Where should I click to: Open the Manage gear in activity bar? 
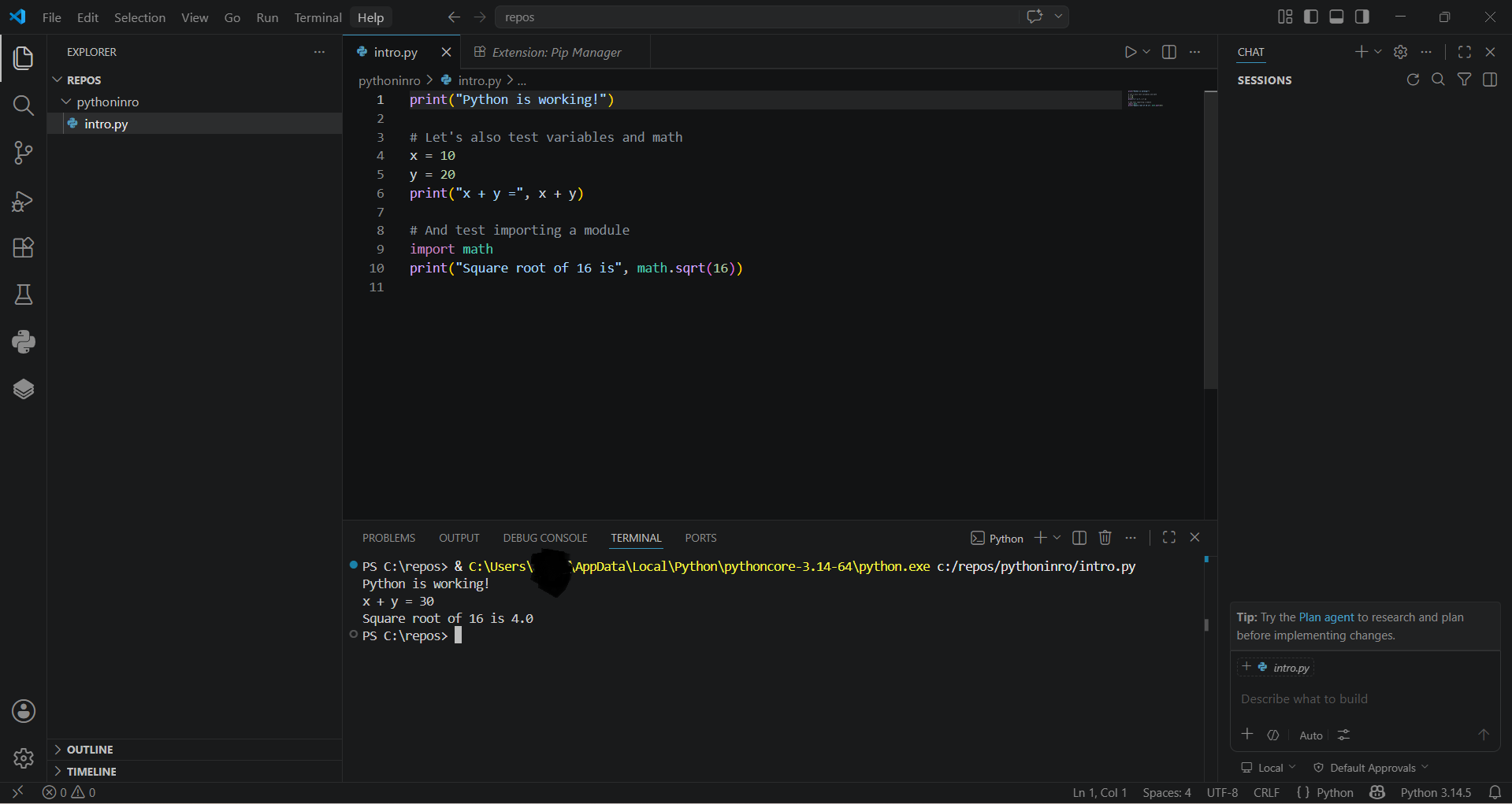[x=24, y=758]
